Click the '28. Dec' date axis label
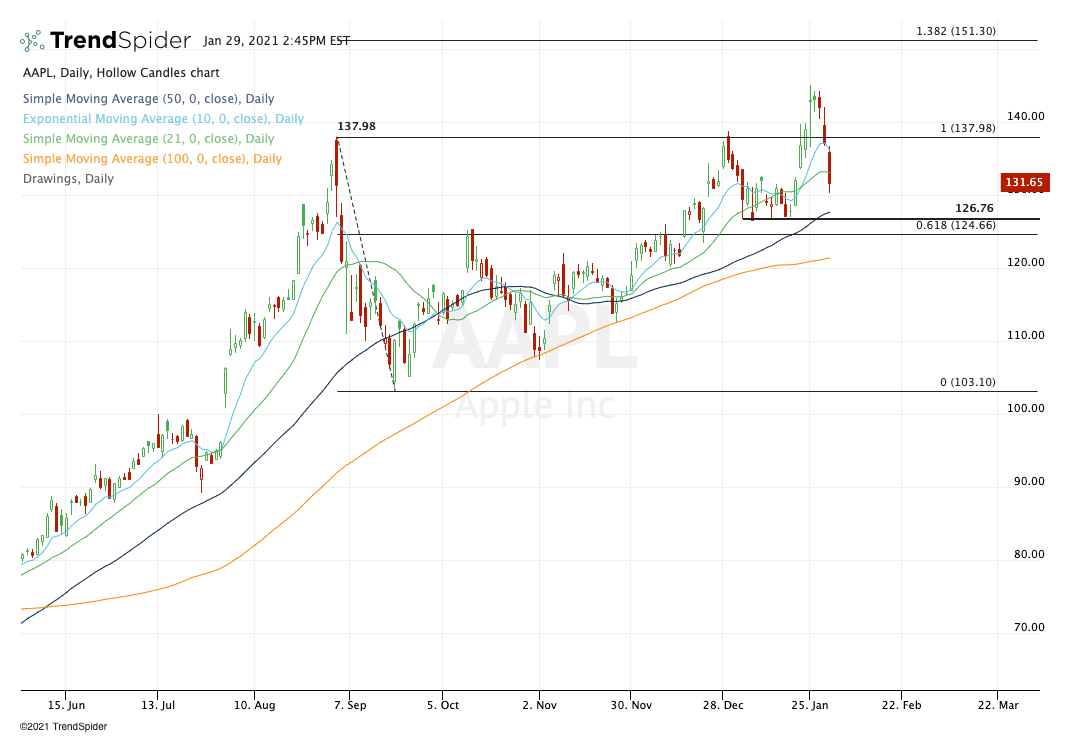Image resolution: width=1070 pixels, height=736 pixels. pyautogui.click(x=723, y=705)
